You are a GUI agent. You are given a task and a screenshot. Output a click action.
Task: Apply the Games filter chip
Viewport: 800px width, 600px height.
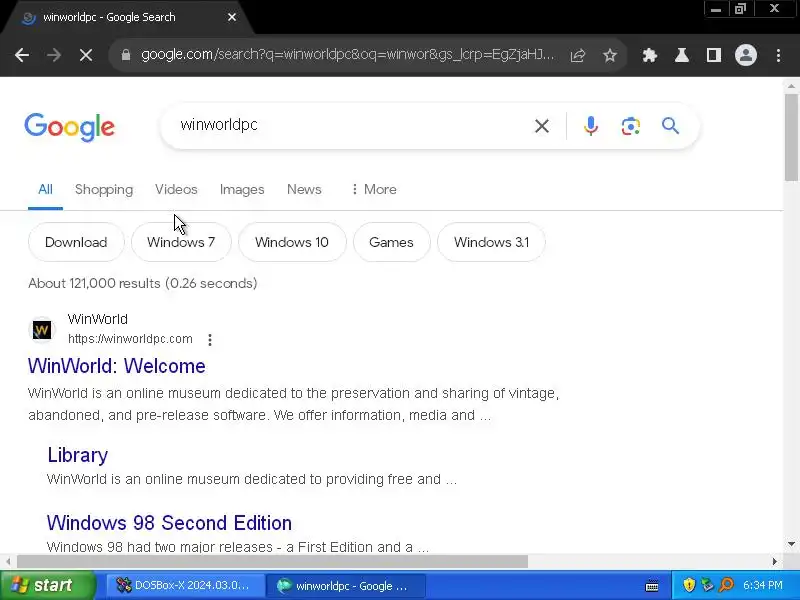click(x=391, y=242)
